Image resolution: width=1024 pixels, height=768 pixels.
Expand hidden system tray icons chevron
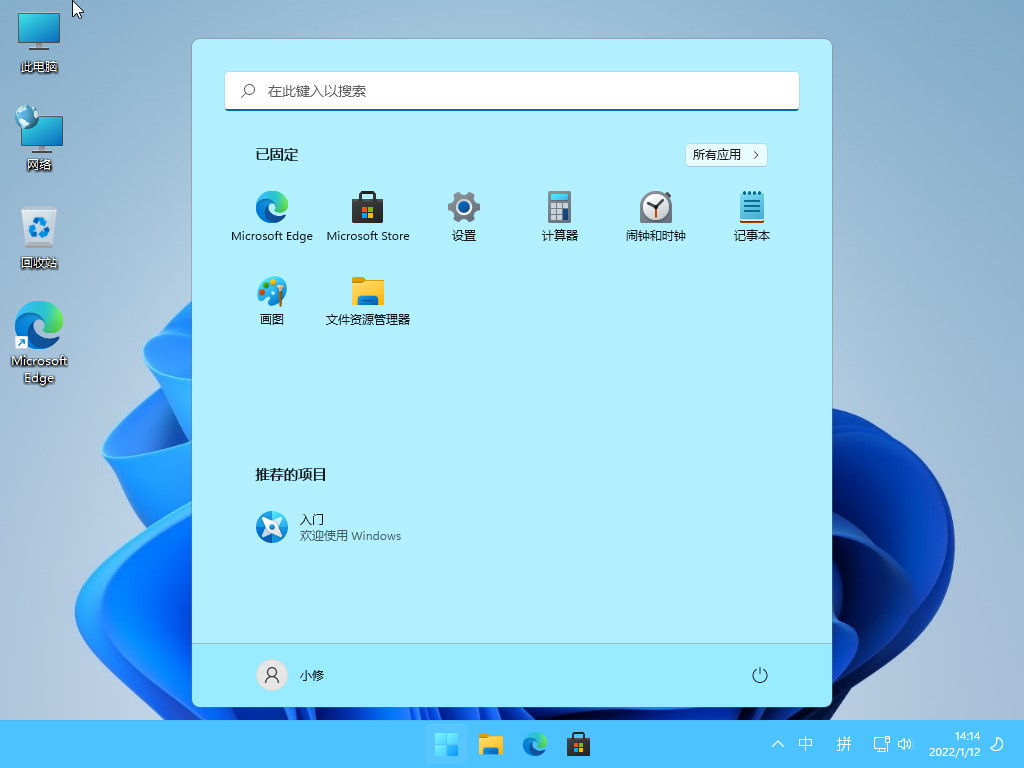tap(778, 744)
